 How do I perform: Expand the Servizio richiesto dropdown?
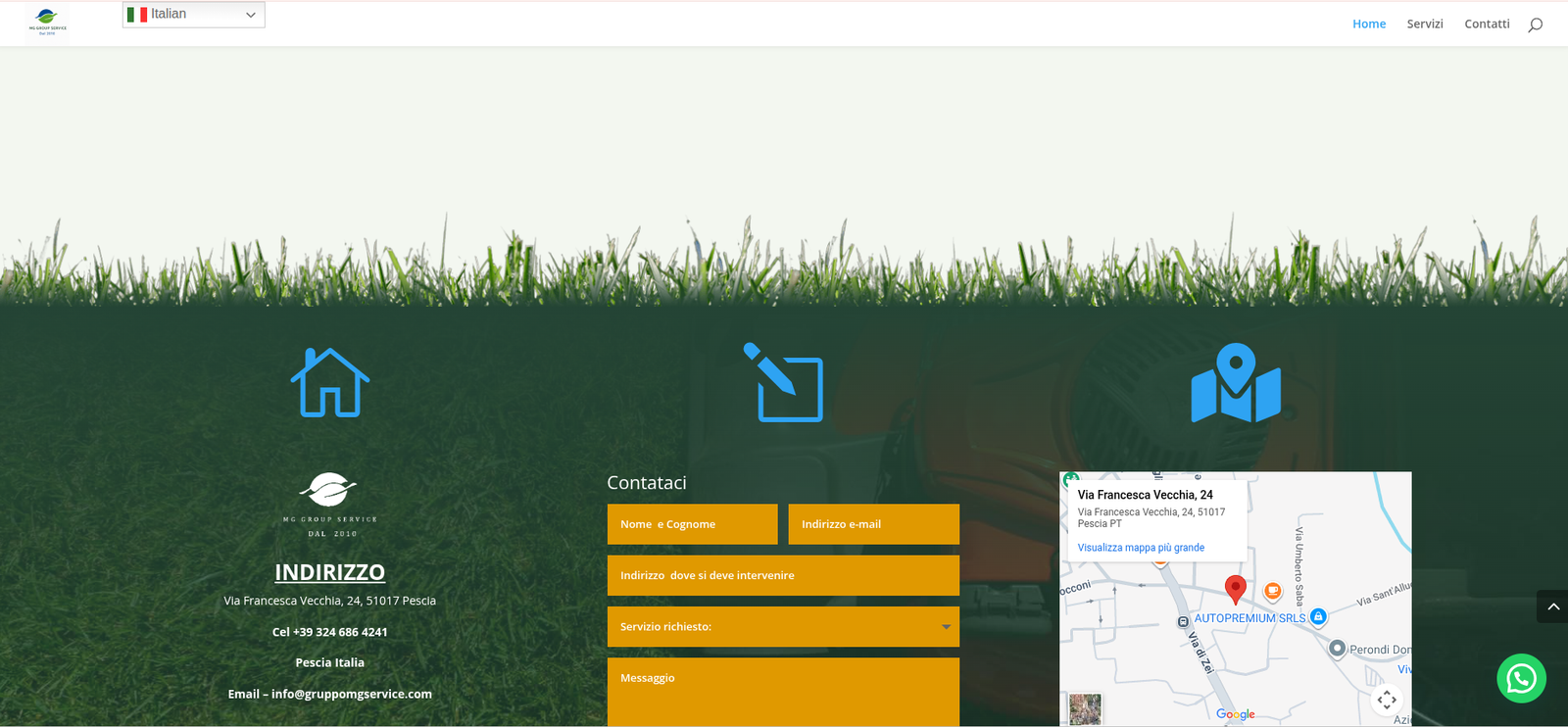click(783, 627)
